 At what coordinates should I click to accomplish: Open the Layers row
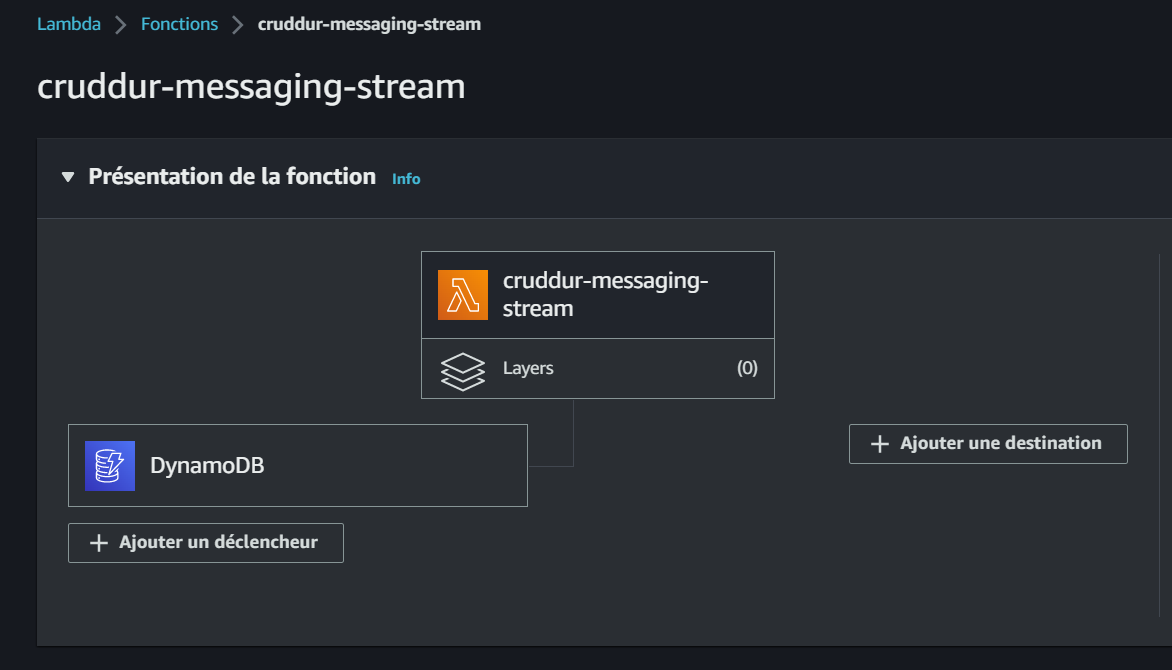click(x=598, y=369)
